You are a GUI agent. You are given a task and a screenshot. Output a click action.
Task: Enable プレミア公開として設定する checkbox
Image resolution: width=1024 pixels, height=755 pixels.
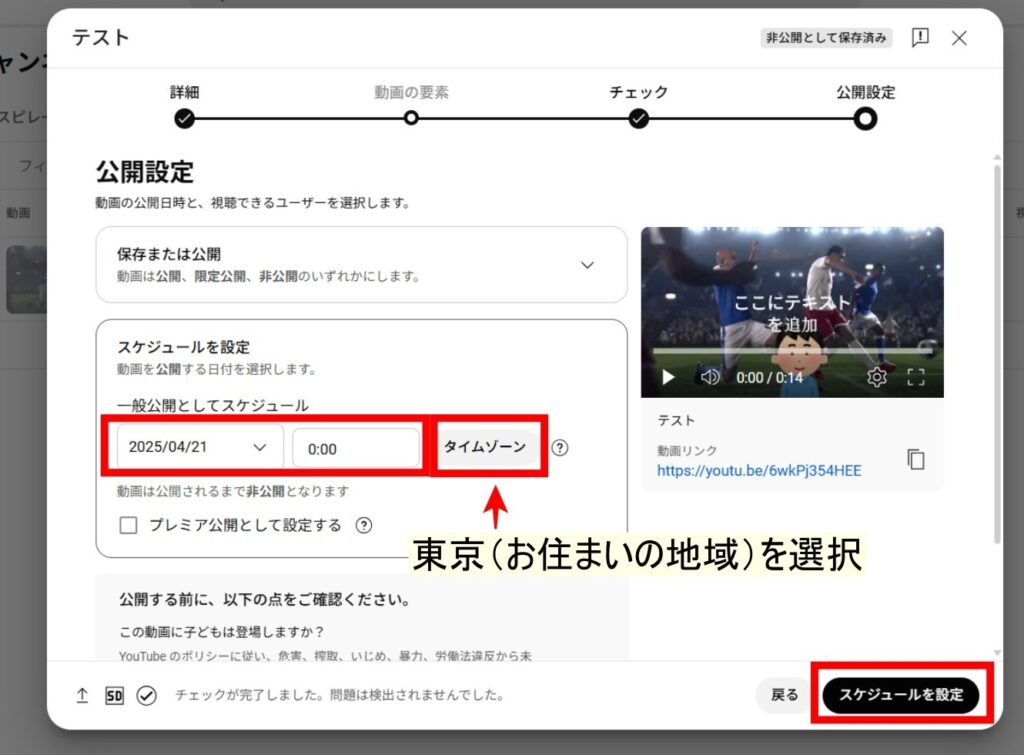tap(129, 525)
